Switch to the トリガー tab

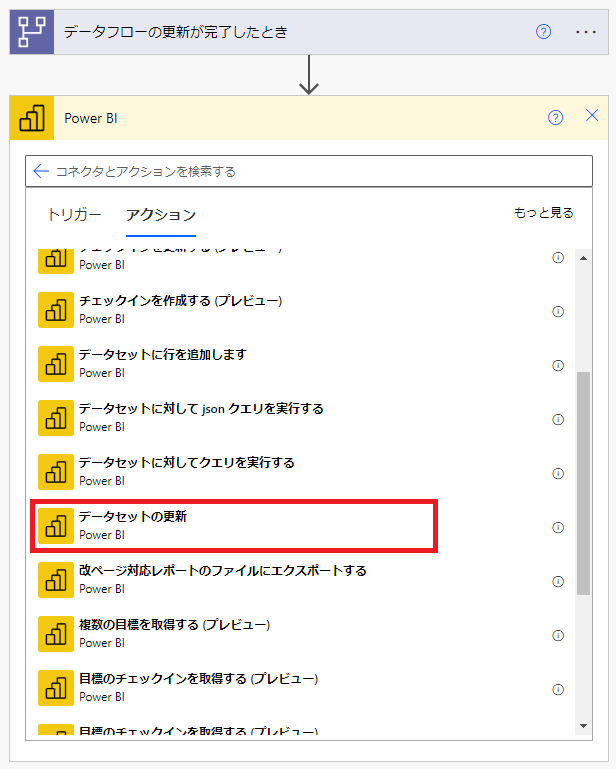pos(74,215)
